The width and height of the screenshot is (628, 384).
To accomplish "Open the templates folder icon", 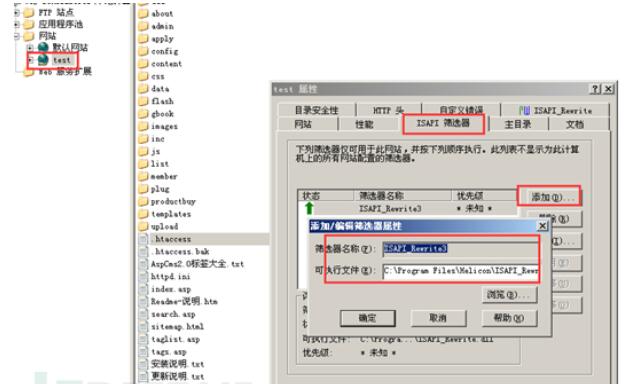I will (143, 214).
